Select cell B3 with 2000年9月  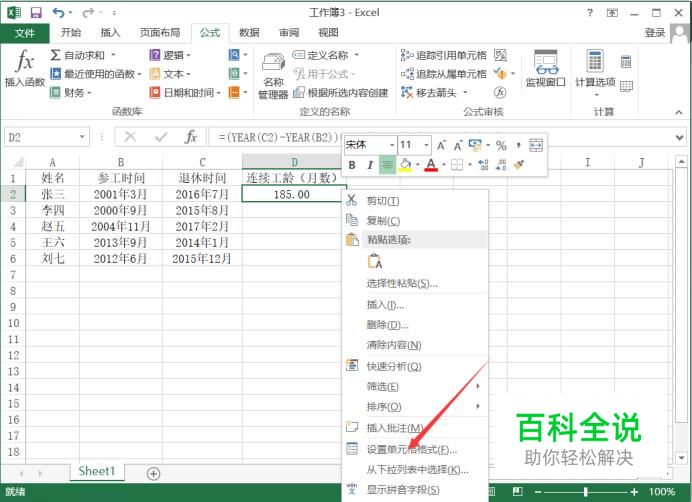click(x=120, y=210)
